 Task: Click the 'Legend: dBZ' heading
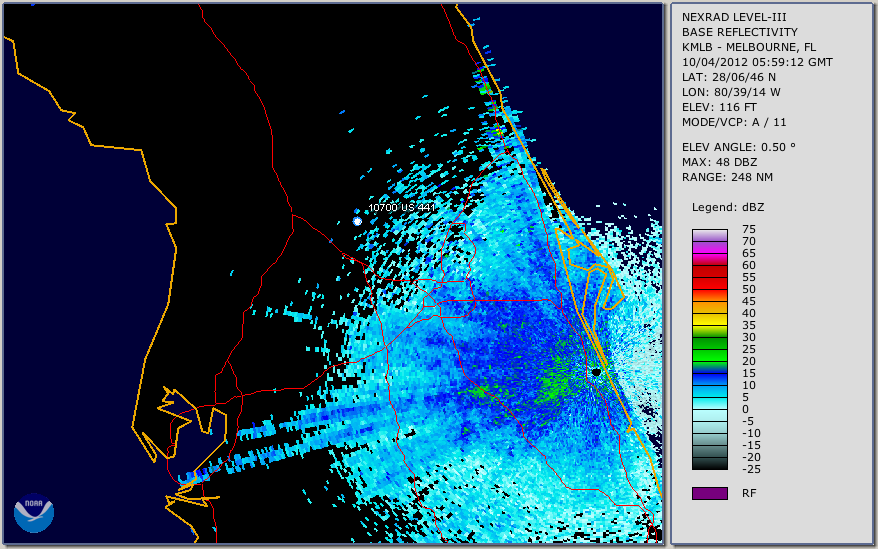727,207
